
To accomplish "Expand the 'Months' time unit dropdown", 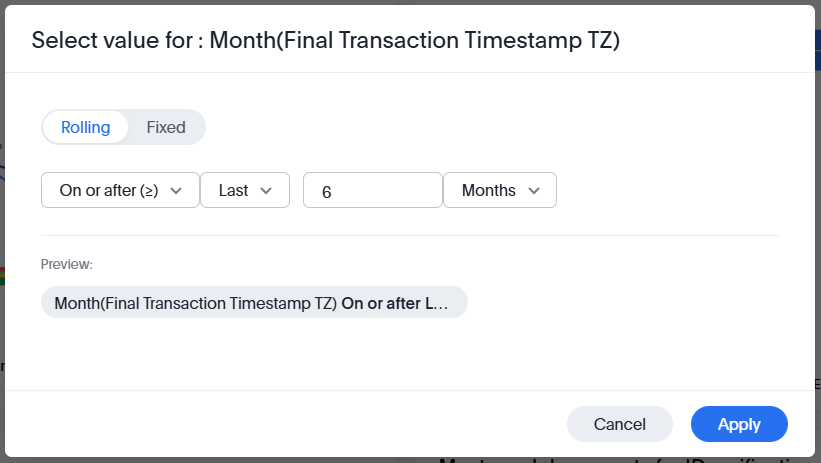I will 500,190.
